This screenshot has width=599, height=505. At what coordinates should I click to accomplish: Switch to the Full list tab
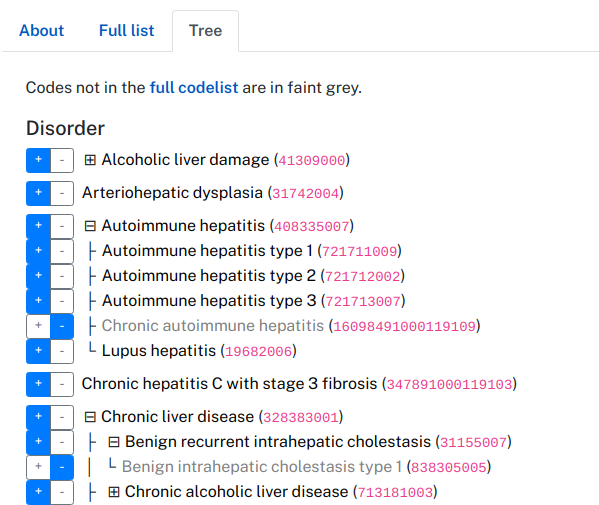pos(126,31)
